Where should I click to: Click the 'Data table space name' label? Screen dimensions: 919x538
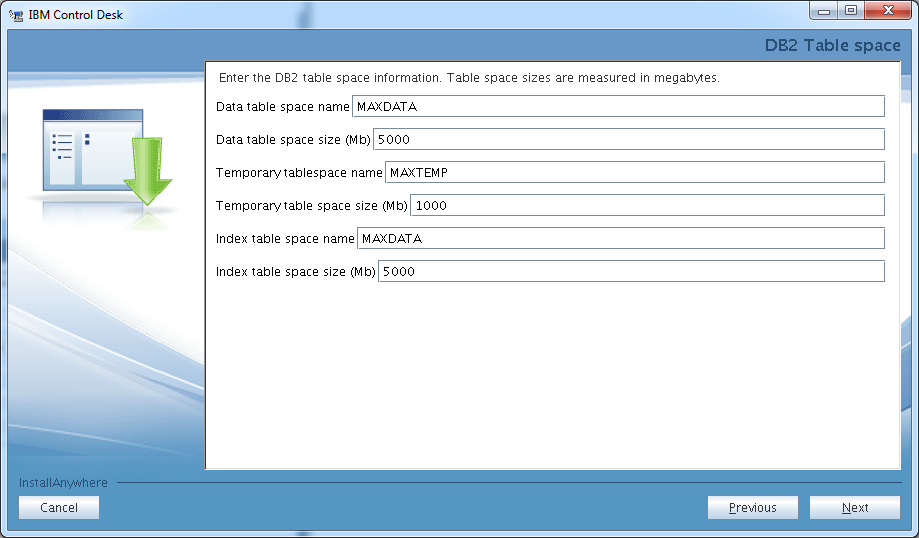pyautogui.click(x=282, y=107)
